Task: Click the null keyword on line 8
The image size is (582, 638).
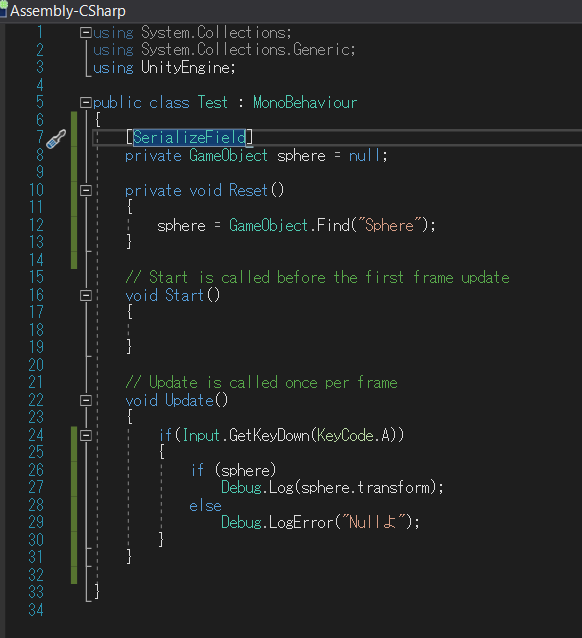Action: [x=365, y=155]
